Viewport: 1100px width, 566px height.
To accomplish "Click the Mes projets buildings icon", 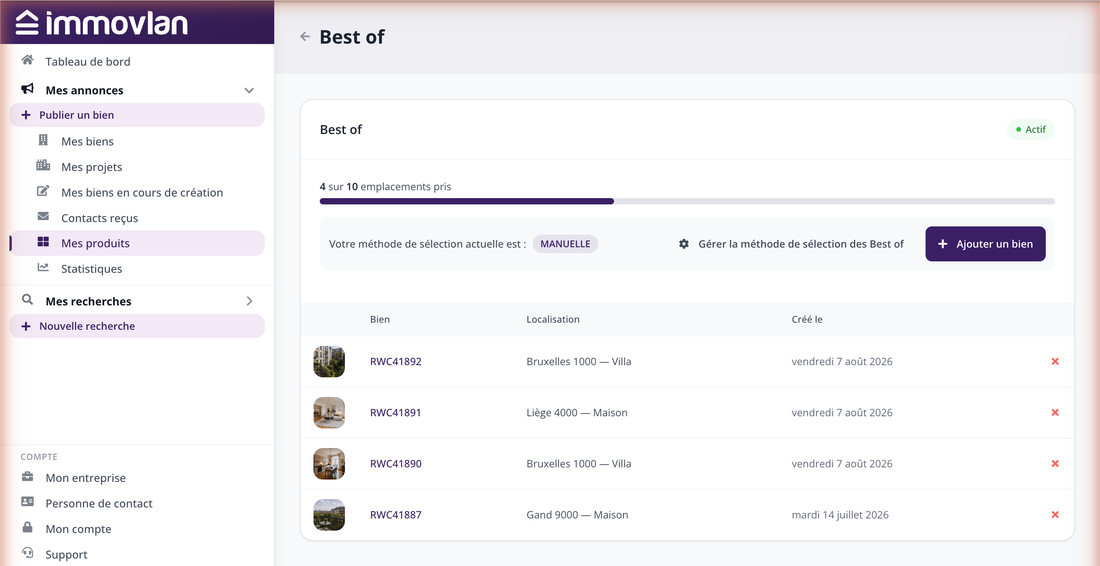I will 43,166.
